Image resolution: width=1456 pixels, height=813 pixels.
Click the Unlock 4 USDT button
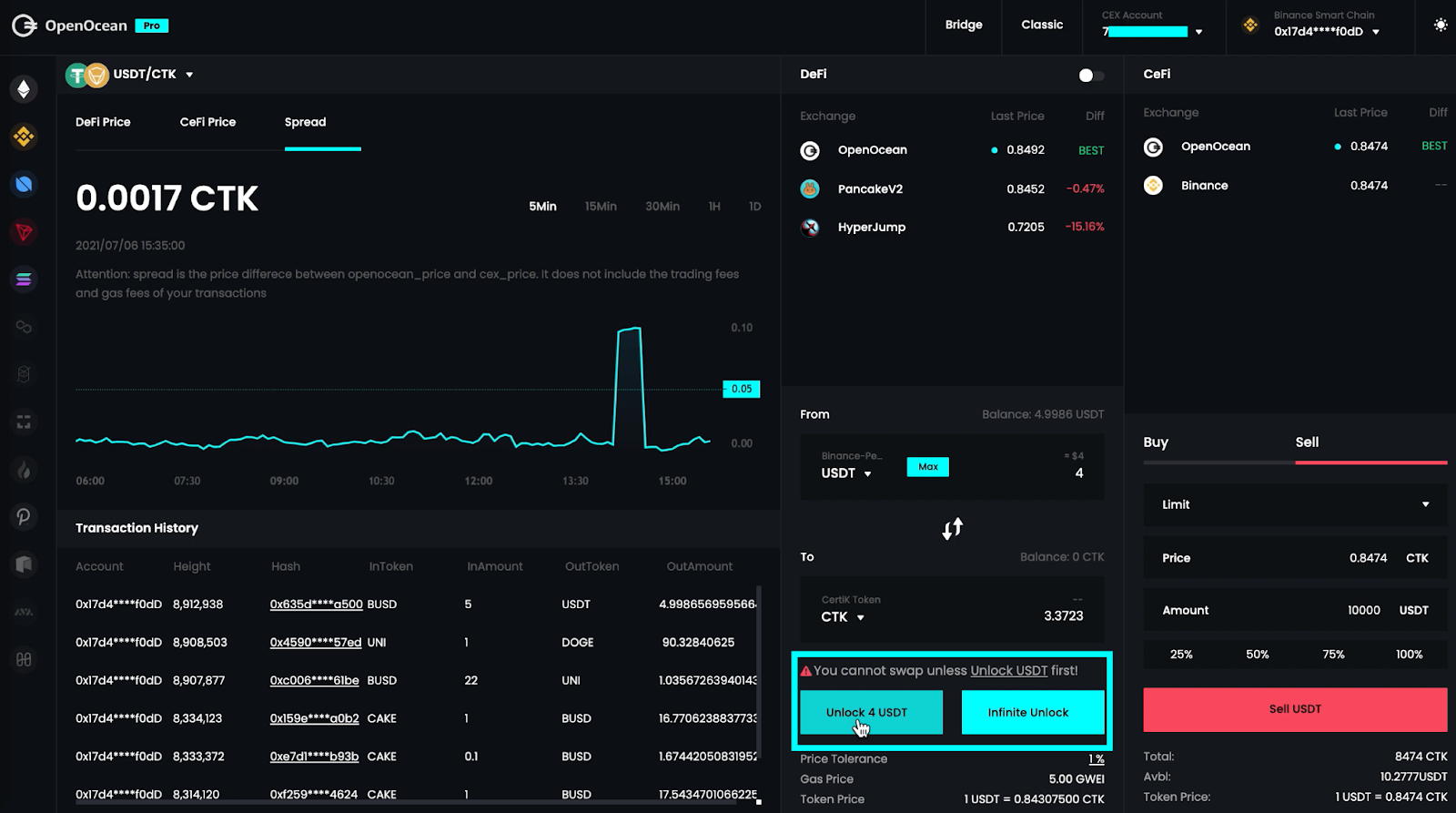point(871,712)
